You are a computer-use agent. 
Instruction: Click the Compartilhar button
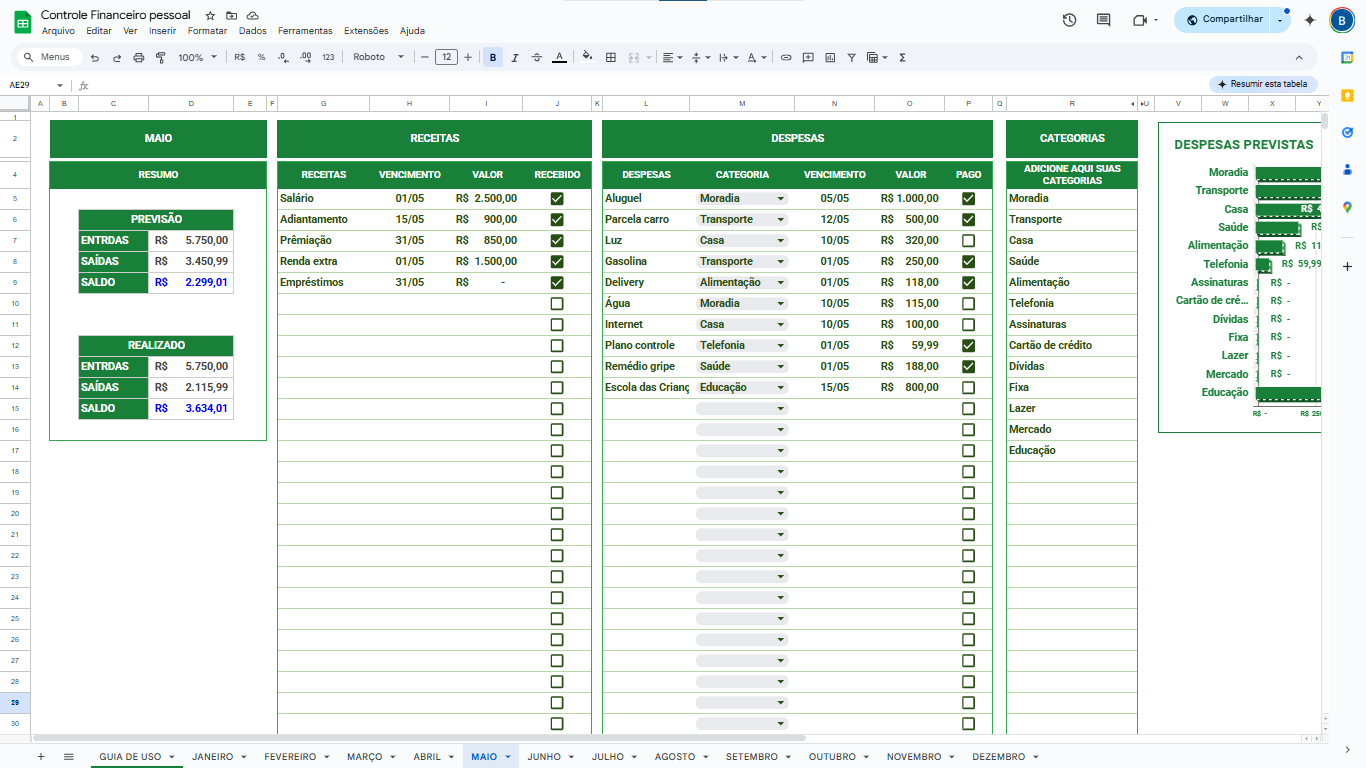pyautogui.click(x=1223, y=20)
